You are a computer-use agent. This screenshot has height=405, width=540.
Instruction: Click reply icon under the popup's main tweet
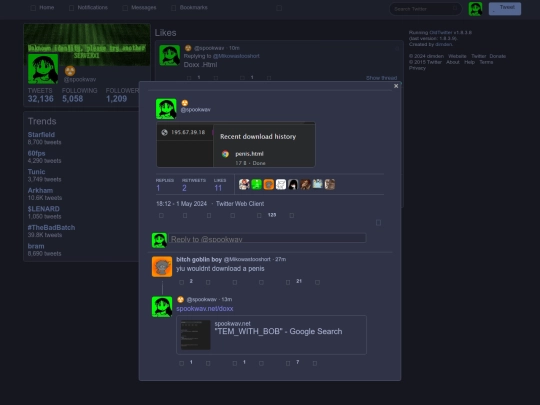point(161,216)
